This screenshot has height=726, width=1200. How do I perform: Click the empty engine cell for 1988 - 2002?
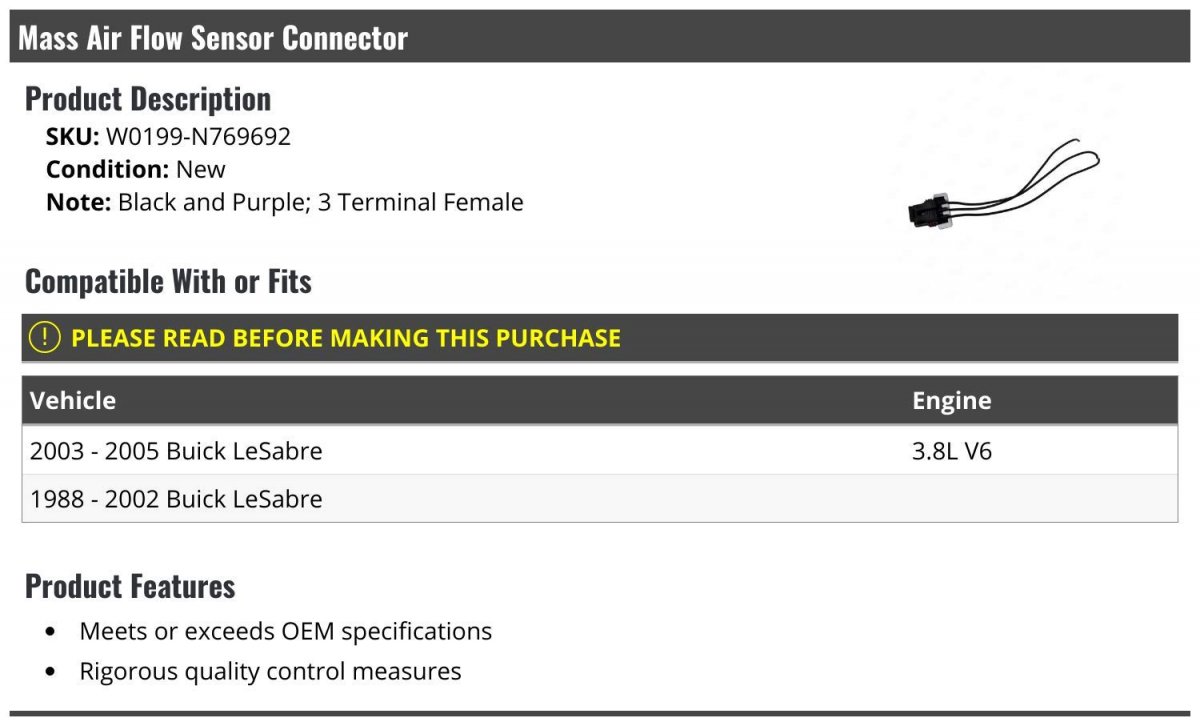coord(1040,499)
